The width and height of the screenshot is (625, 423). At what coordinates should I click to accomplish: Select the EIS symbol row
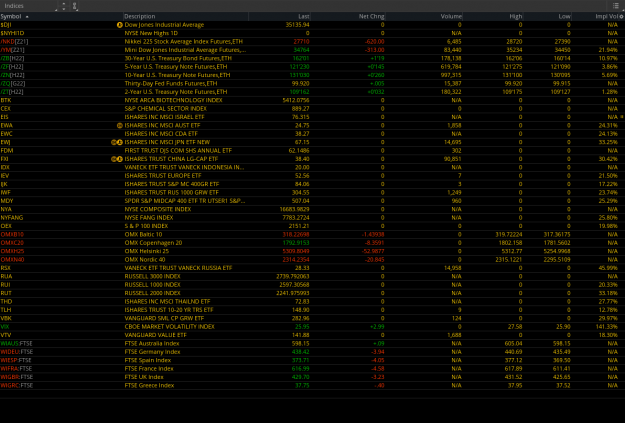point(4,117)
